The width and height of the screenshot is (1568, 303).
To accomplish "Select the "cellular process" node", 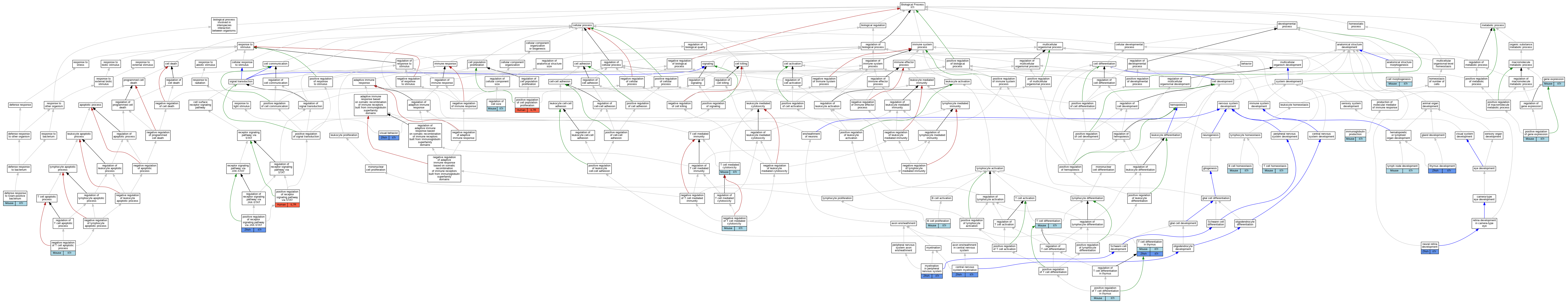I will [x=582, y=25].
